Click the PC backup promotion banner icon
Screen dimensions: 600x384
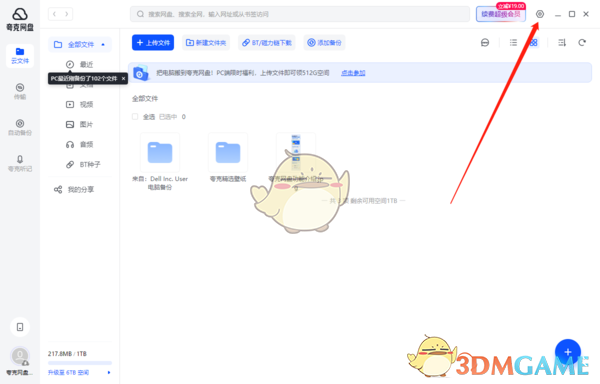(140, 73)
